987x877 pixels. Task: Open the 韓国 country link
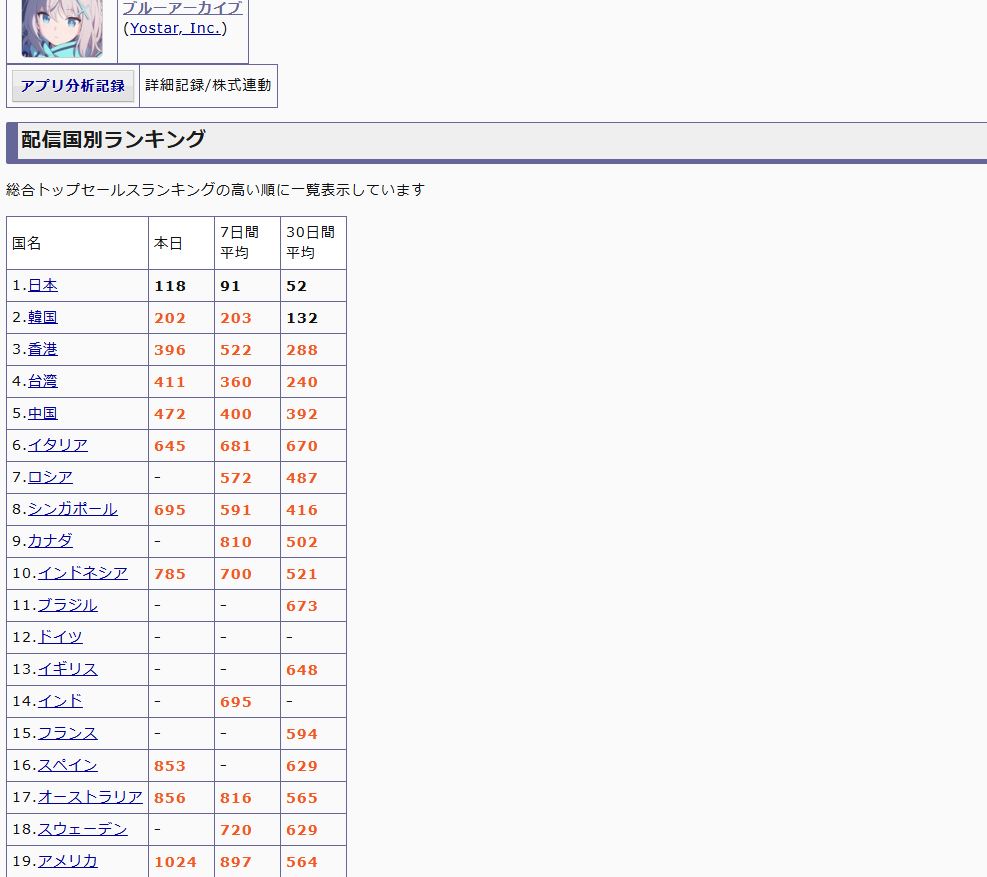43,317
